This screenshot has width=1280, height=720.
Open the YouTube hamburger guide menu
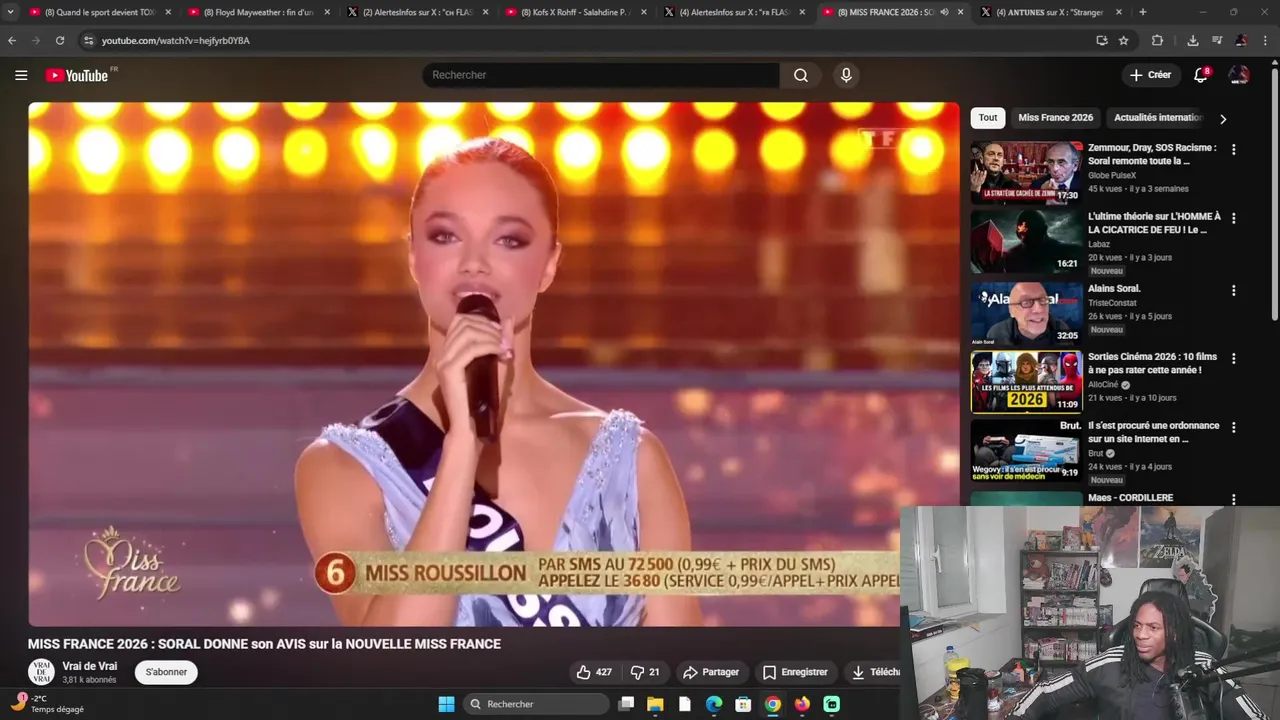pos(21,75)
